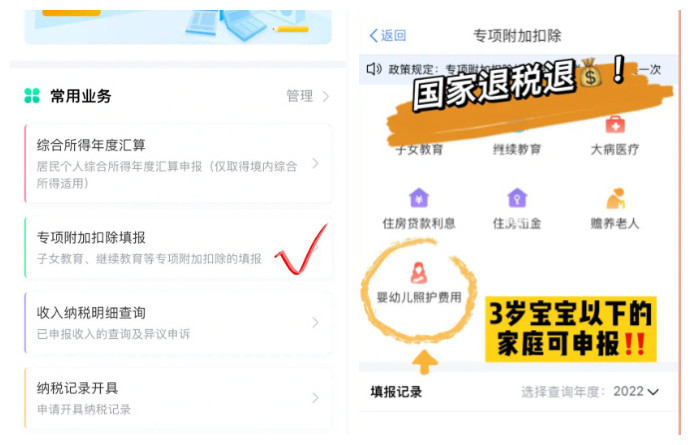Select 继续教育 deduction label
This screenshot has width=691, height=445.
[x=517, y=150]
